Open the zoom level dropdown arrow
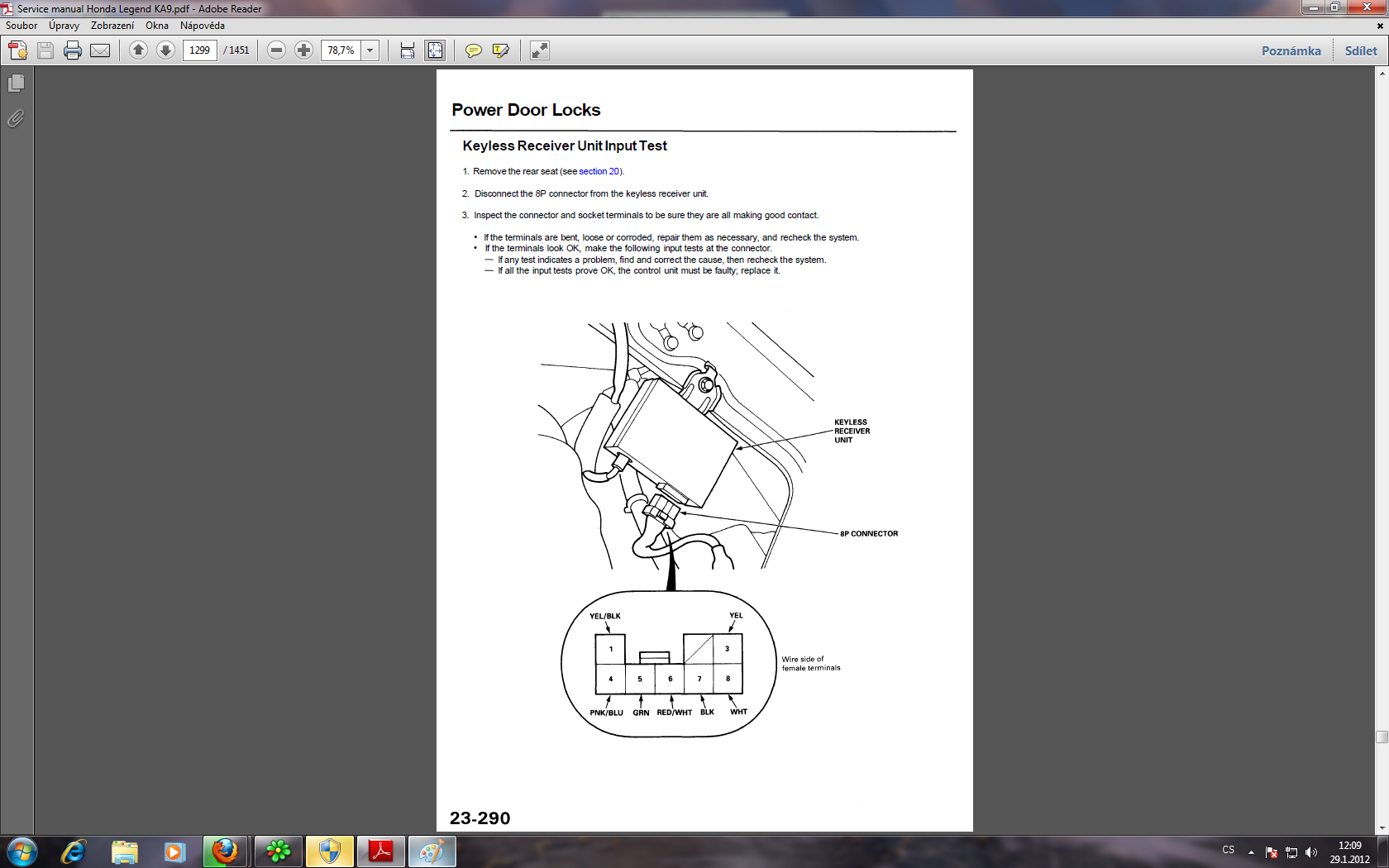1389x868 pixels. tap(370, 50)
